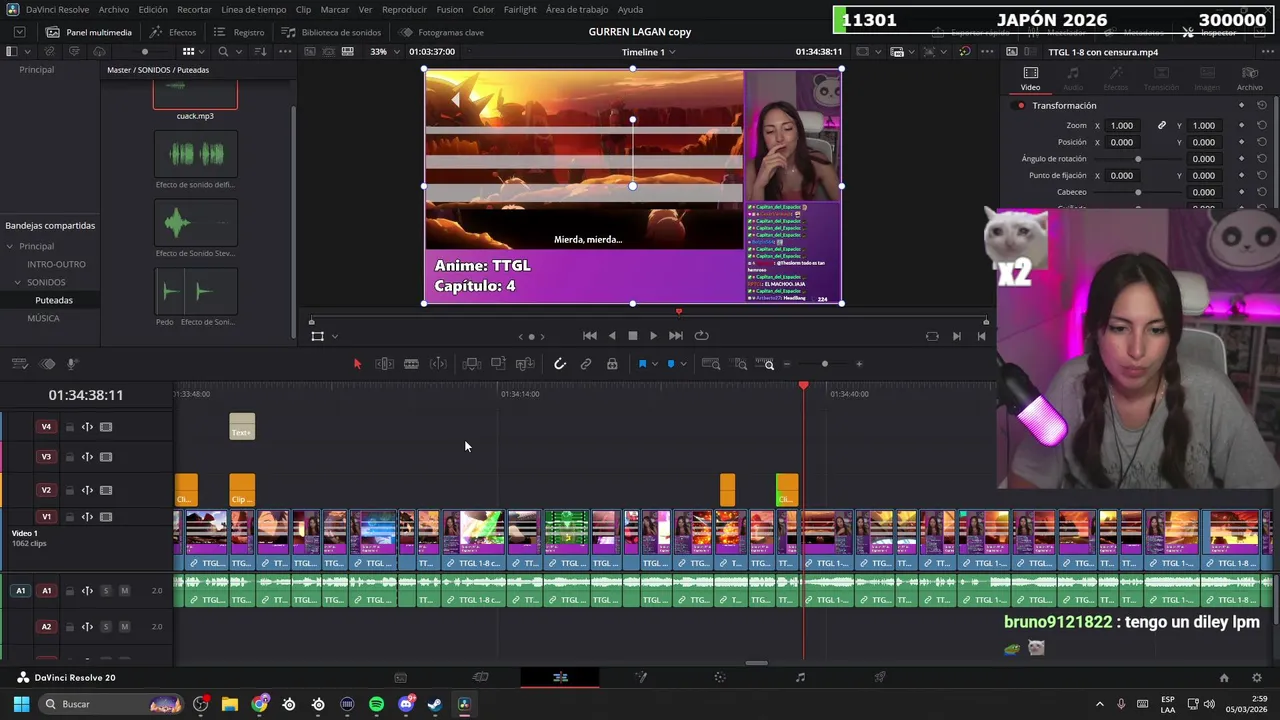Open the flag color dropdown arrow

tap(655, 364)
